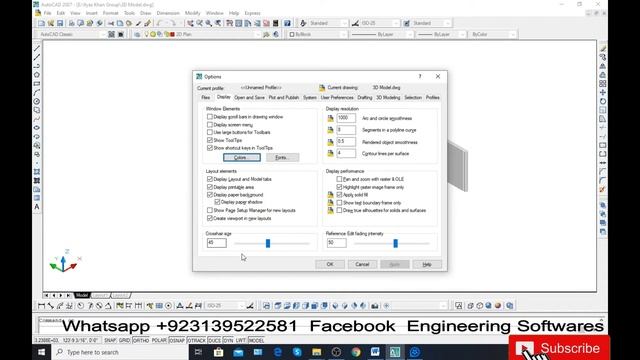The image size is (640, 360).
Task: Check Show Page Setup Manager for new layouts
Action: (210, 210)
